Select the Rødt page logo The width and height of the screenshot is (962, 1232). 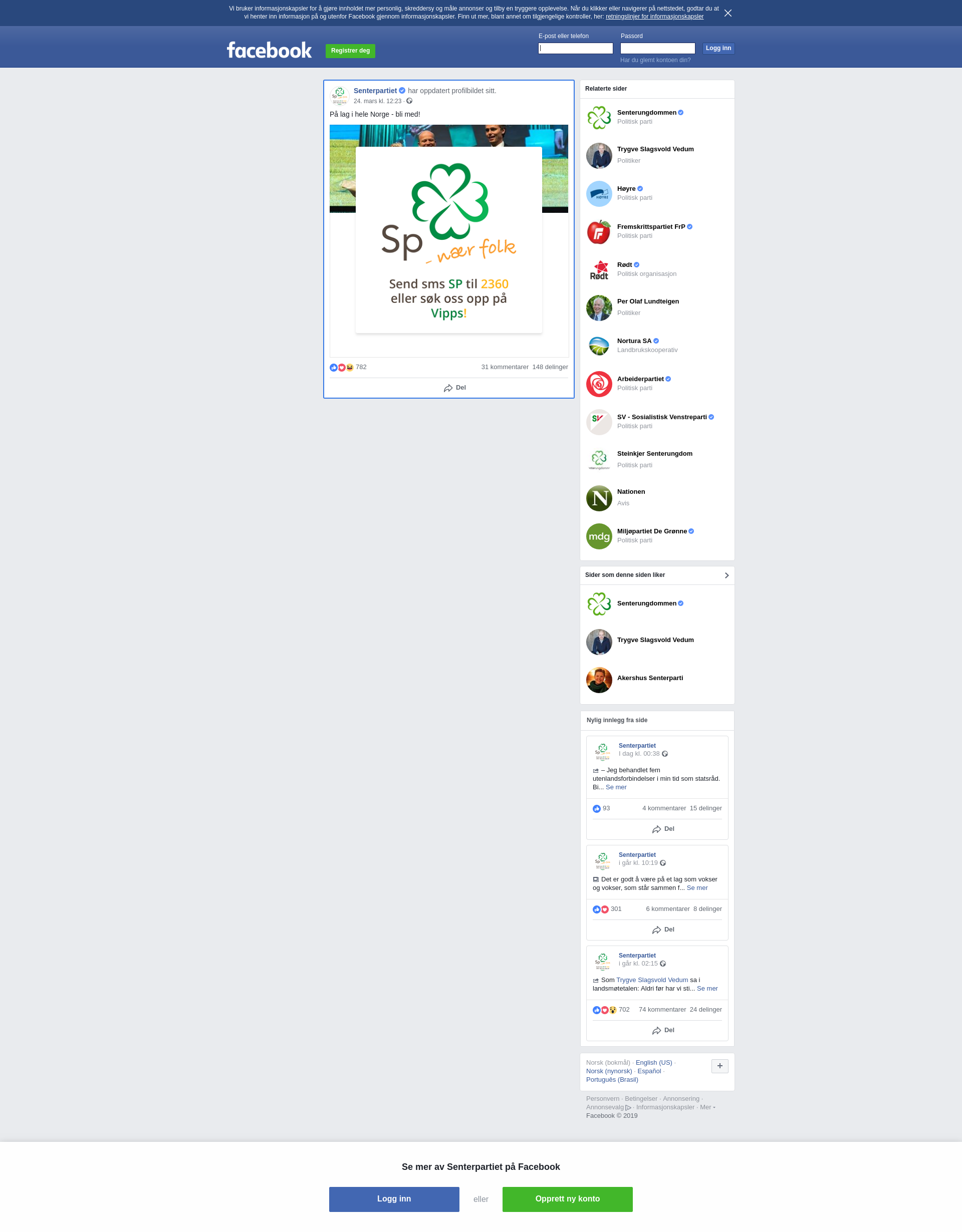(599, 269)
